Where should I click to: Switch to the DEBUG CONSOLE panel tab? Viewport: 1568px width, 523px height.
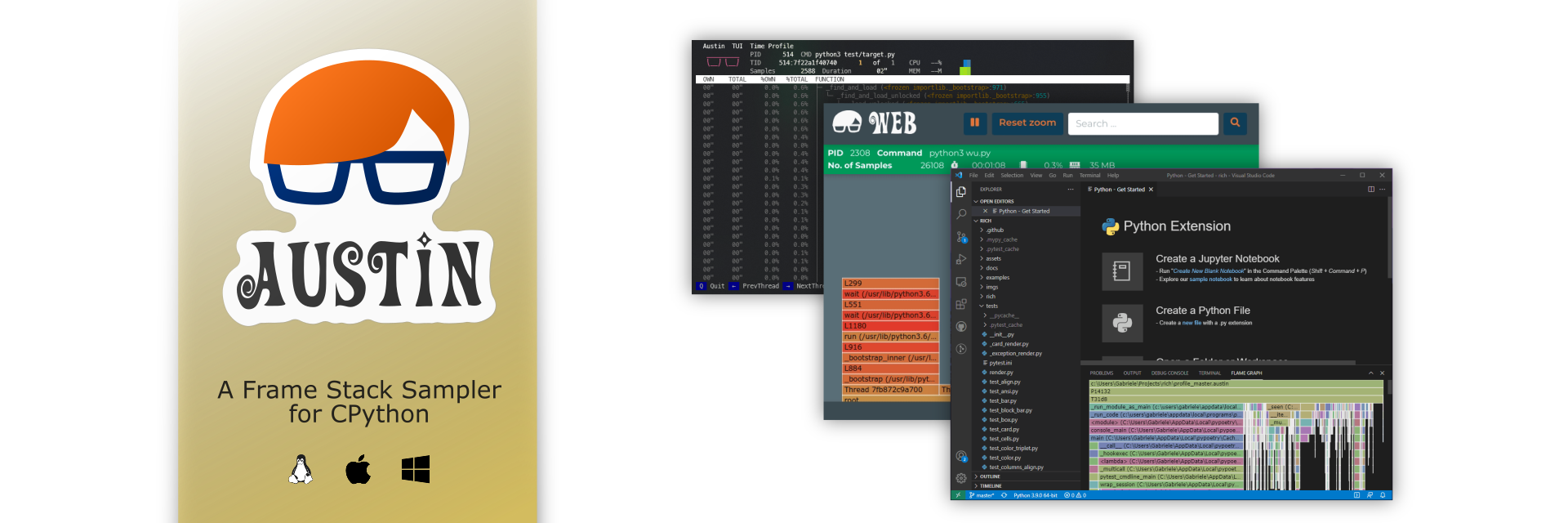(1170, 373)
